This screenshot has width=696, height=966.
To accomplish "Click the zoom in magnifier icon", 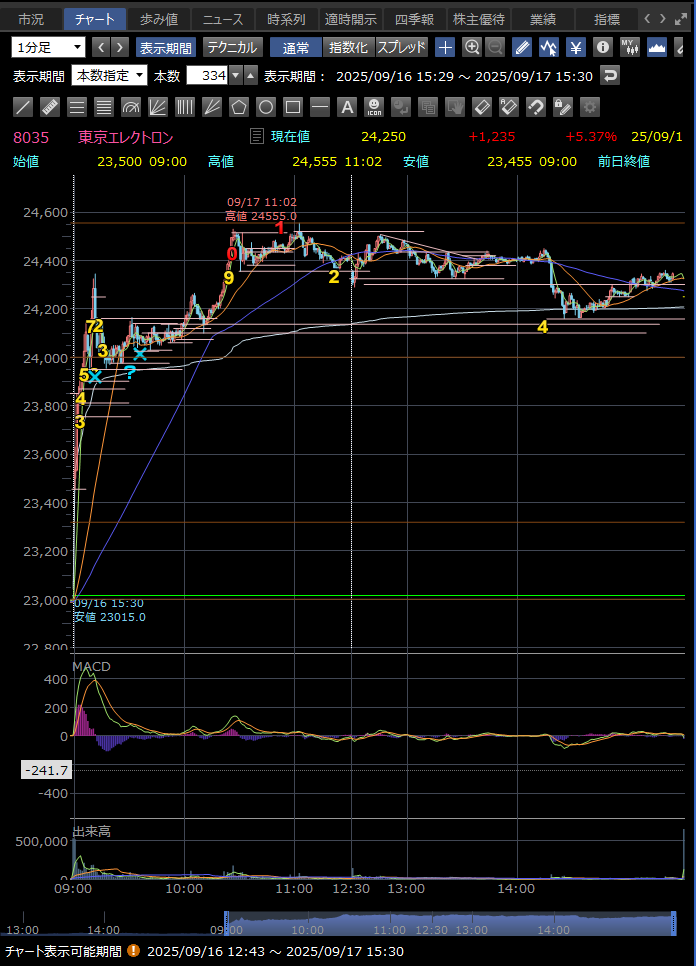I will 472,47.
